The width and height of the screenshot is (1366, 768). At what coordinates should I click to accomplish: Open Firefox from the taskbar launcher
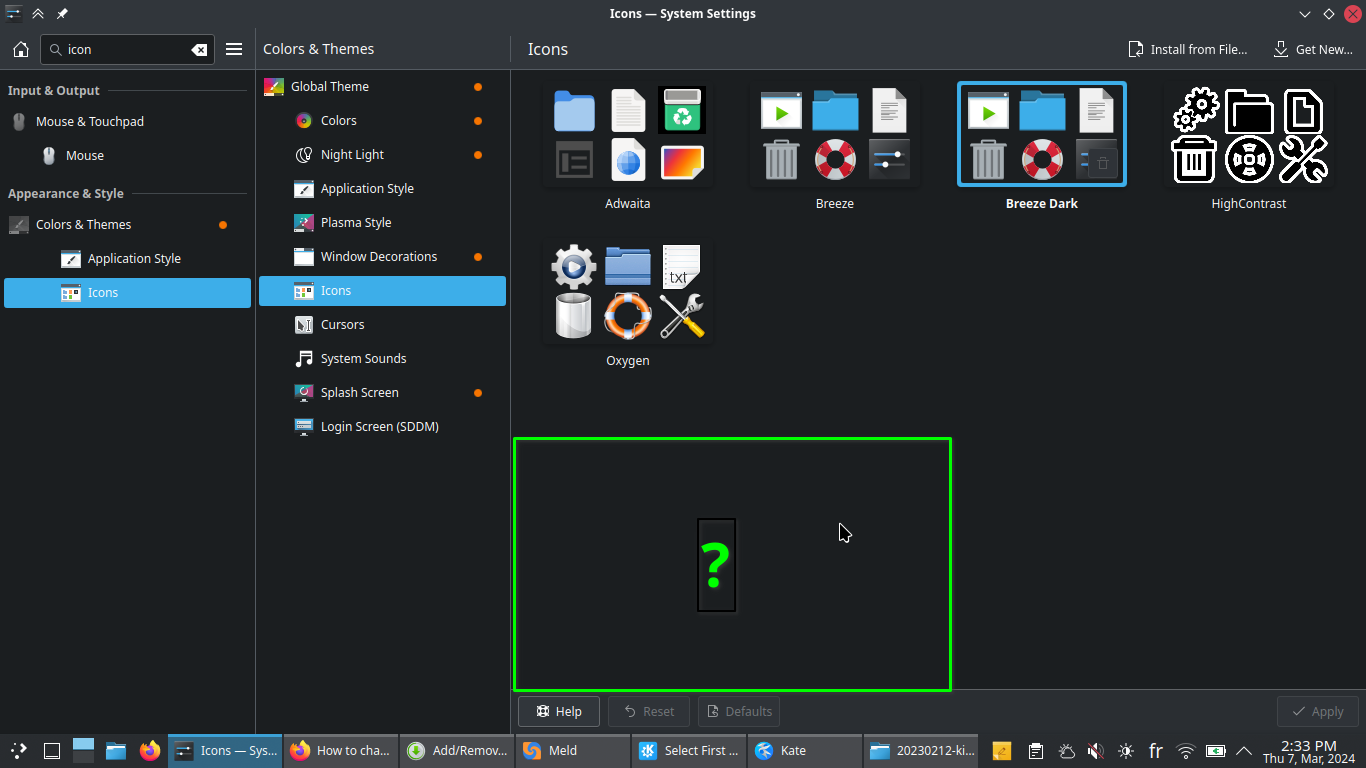(x=150, y=750)
